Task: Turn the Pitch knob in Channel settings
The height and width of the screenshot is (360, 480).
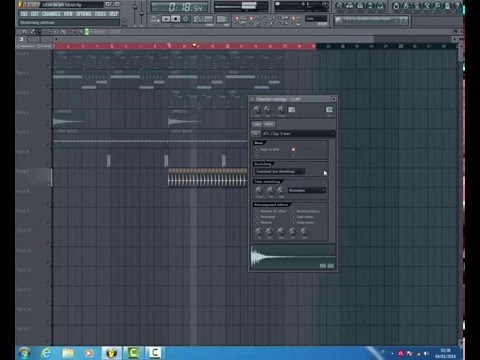Action: 281,109
